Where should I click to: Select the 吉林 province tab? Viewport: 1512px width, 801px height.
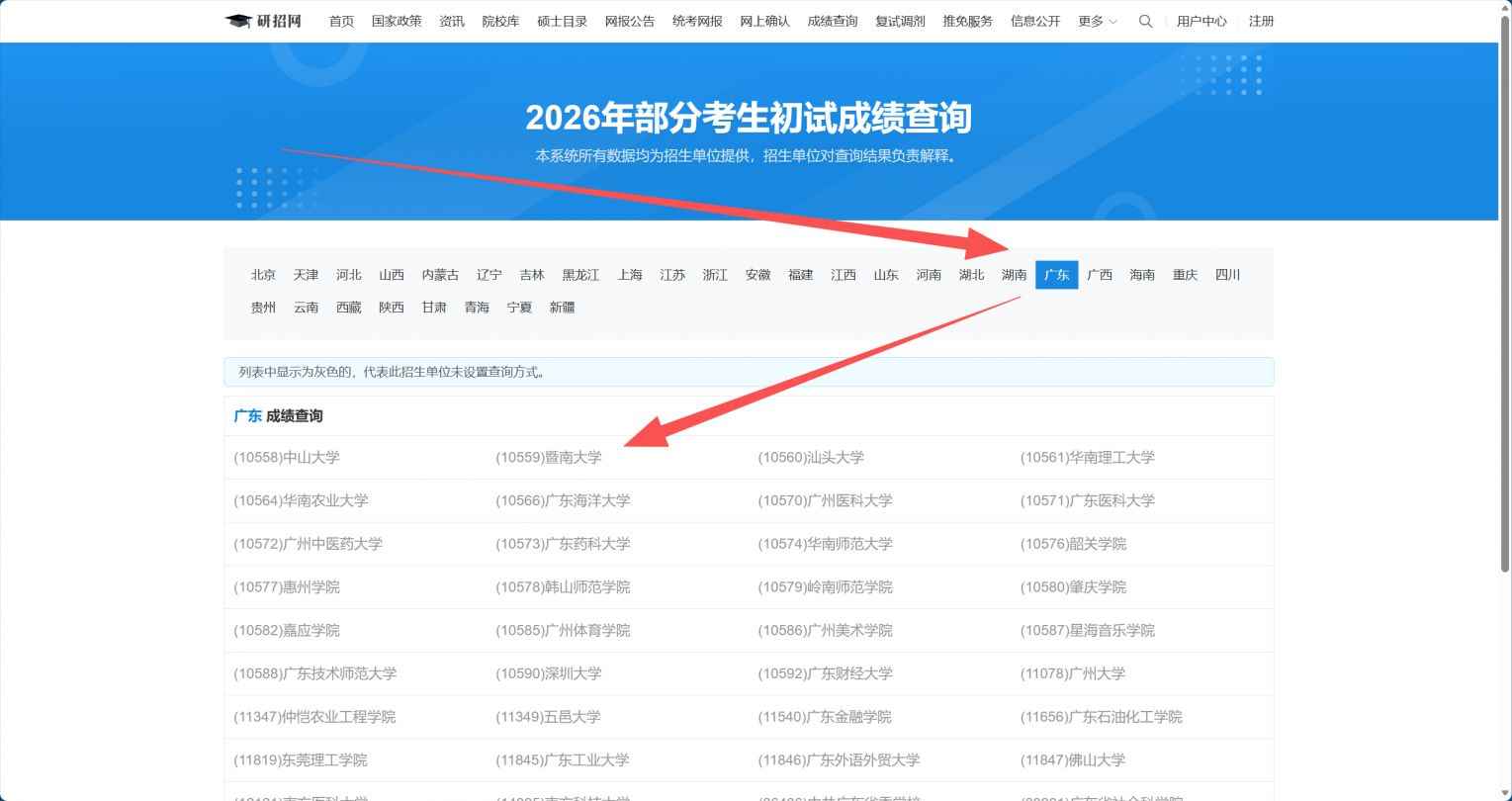pos(532,275)
